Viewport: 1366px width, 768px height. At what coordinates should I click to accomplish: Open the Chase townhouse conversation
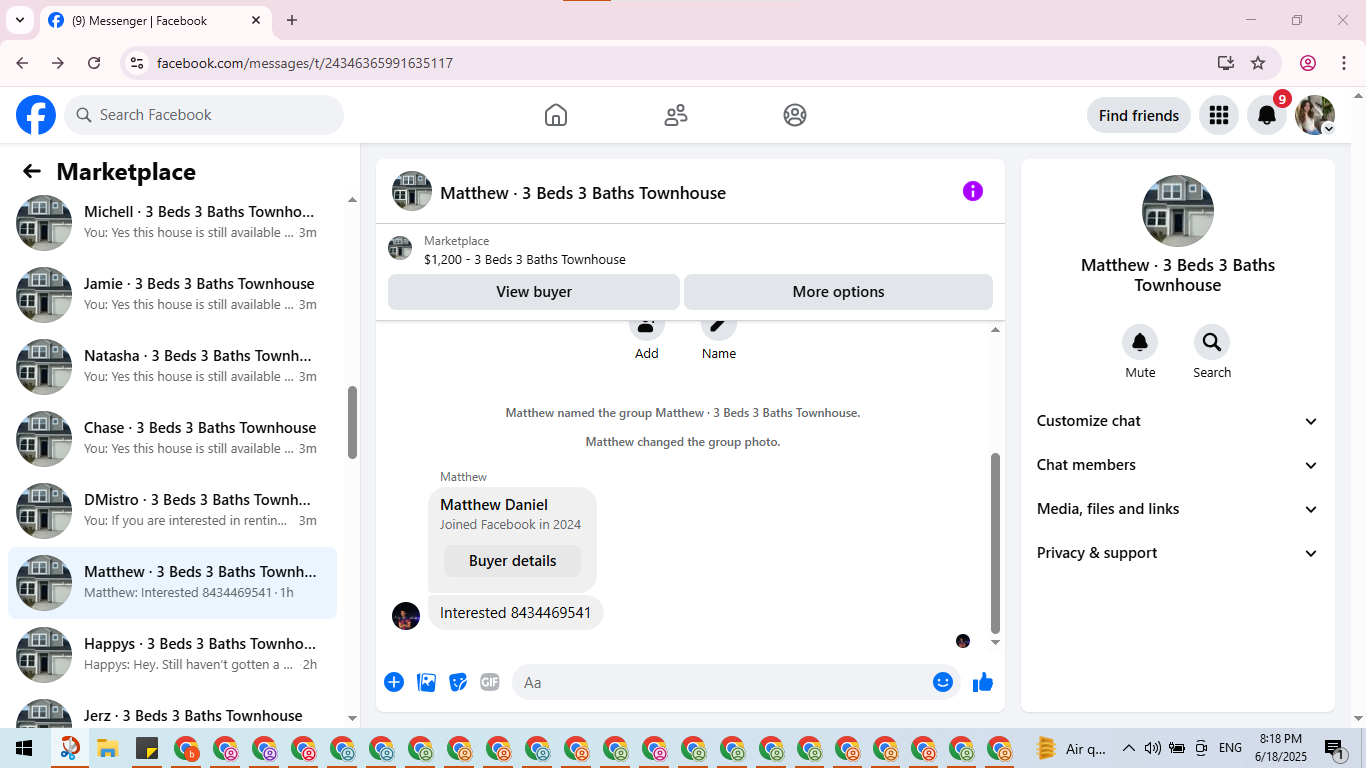(x=172, y=439)
